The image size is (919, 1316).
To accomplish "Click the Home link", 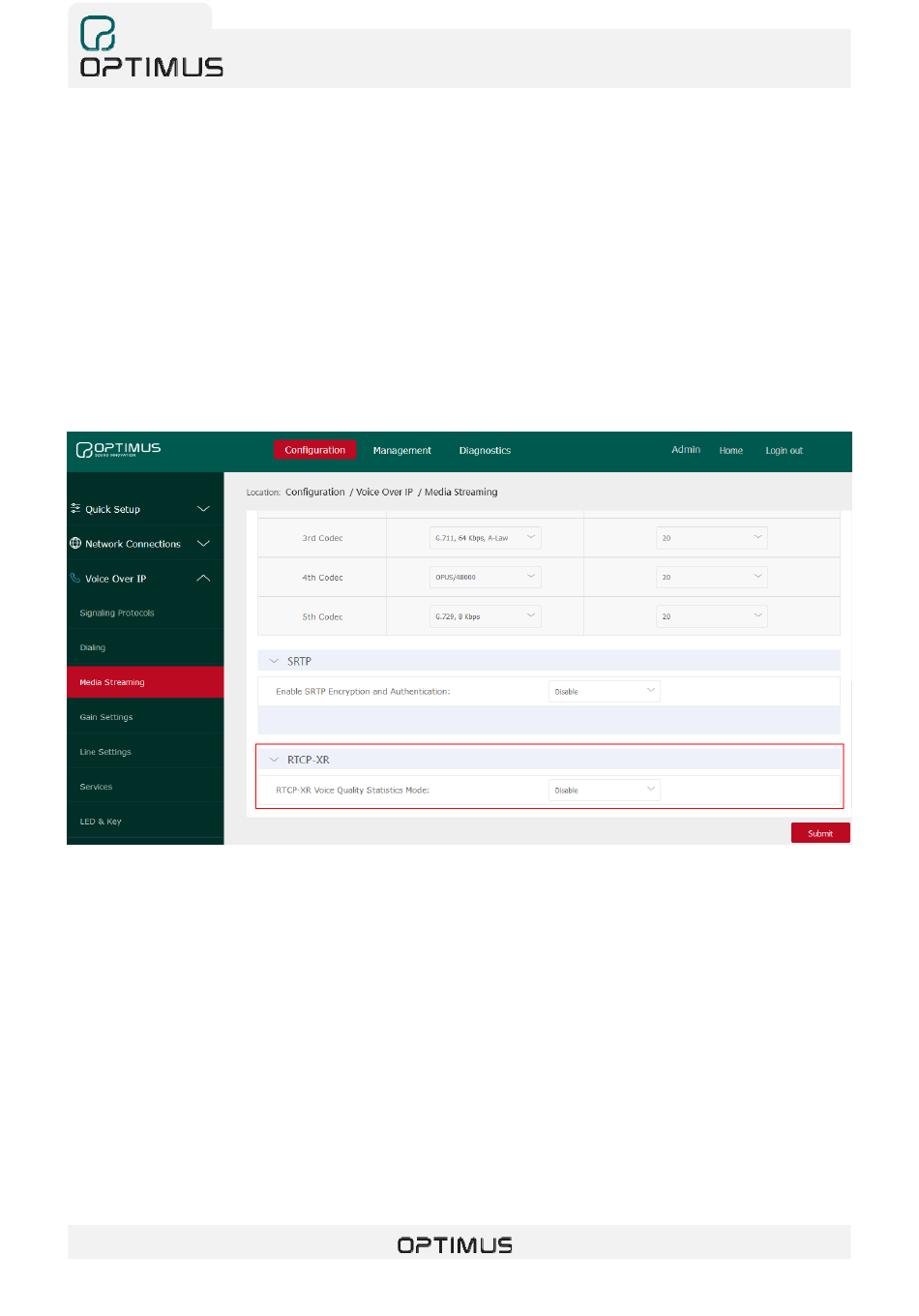I will [731, 451].
